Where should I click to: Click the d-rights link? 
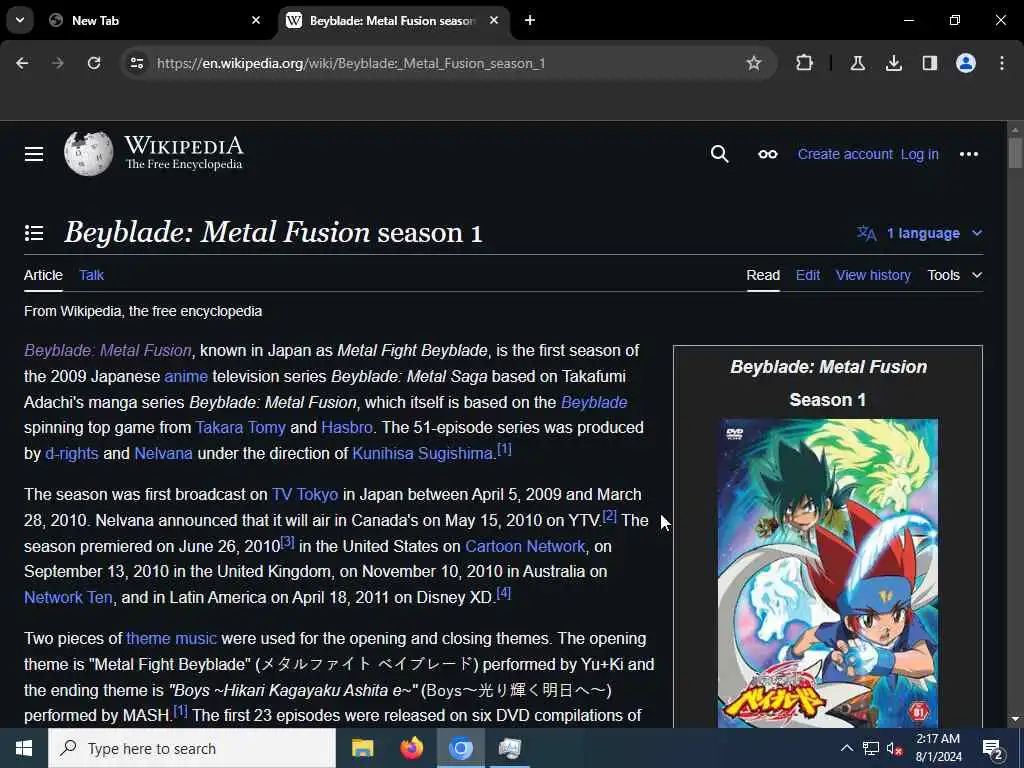tap(72, 453)
